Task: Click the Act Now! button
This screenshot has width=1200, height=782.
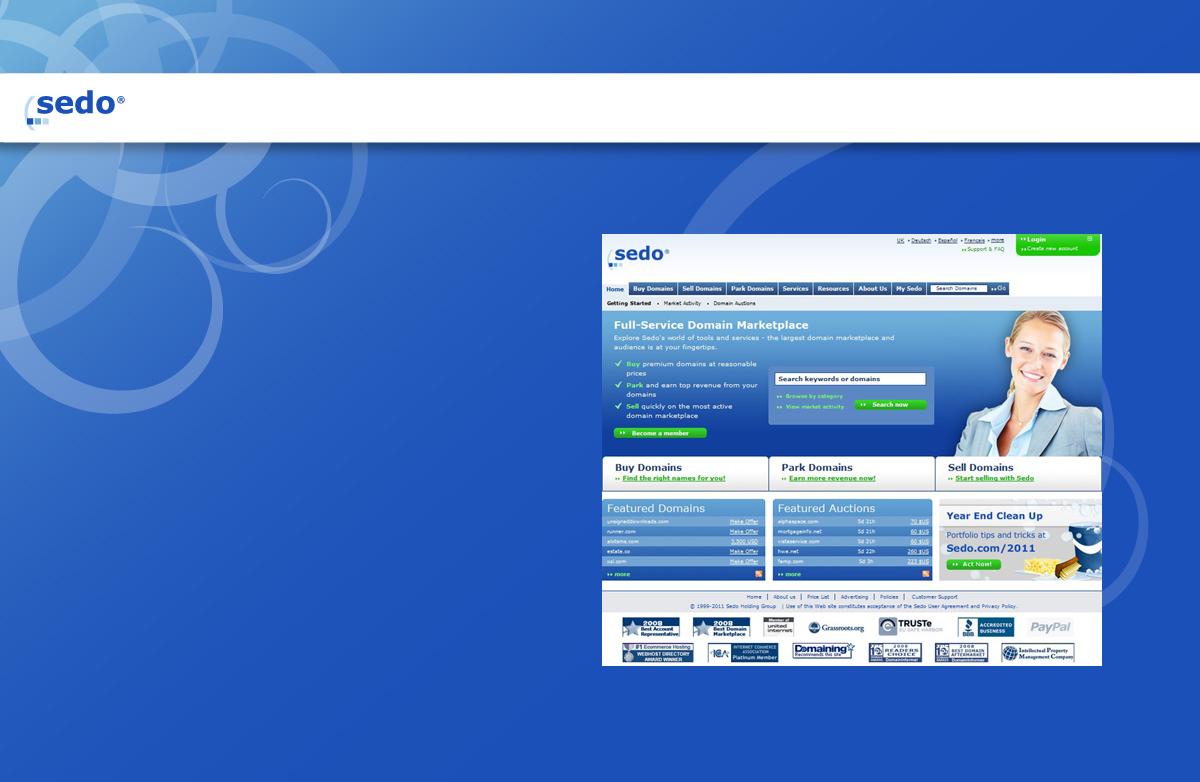Action: [973, 564]
